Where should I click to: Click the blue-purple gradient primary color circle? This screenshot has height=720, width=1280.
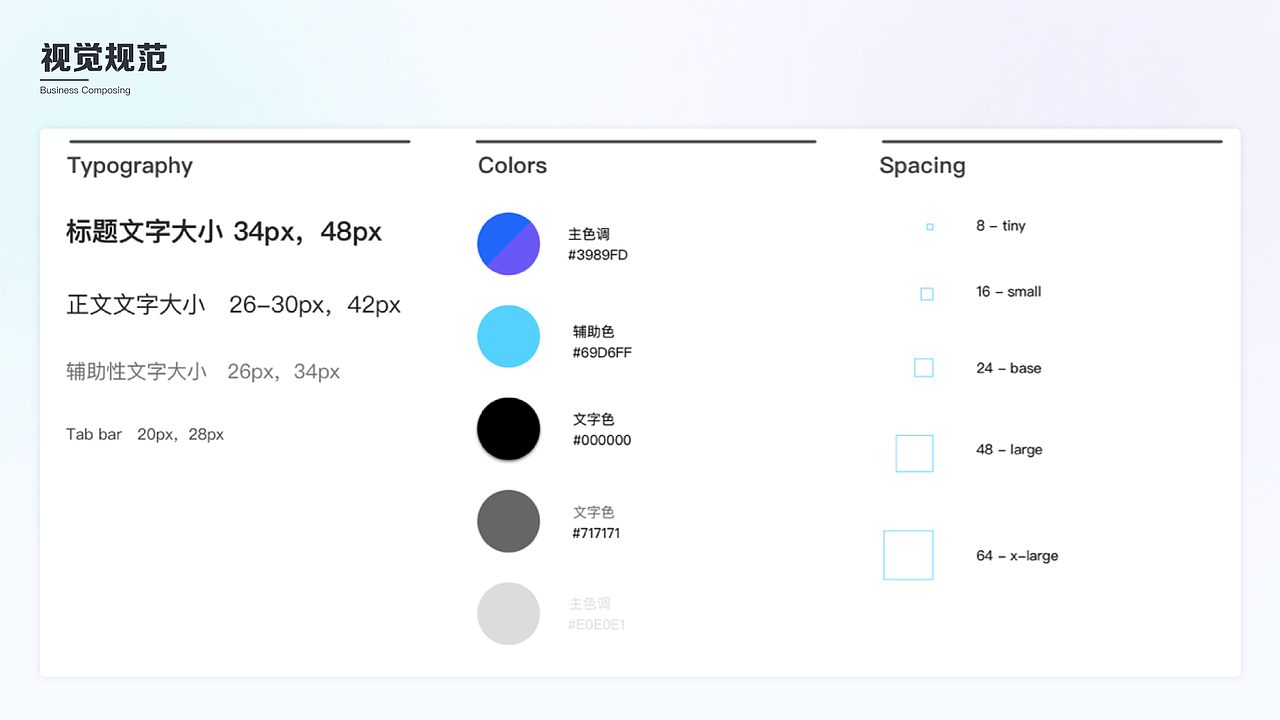pyautogui.click(x=508, y=244)
